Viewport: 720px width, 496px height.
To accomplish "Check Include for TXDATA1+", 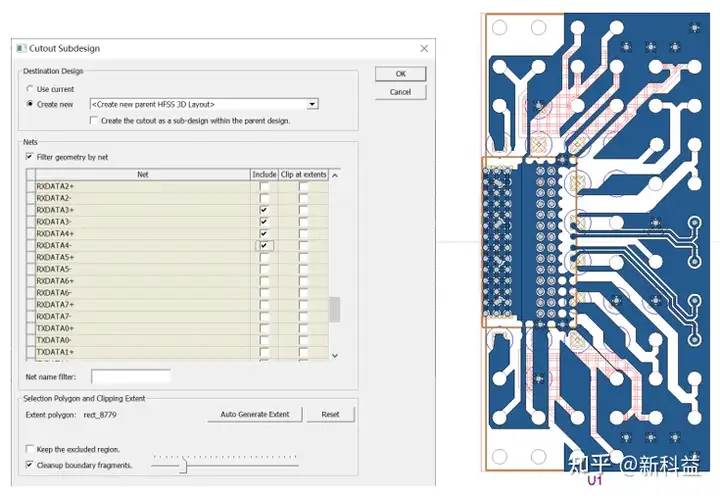I will point(264,352).
